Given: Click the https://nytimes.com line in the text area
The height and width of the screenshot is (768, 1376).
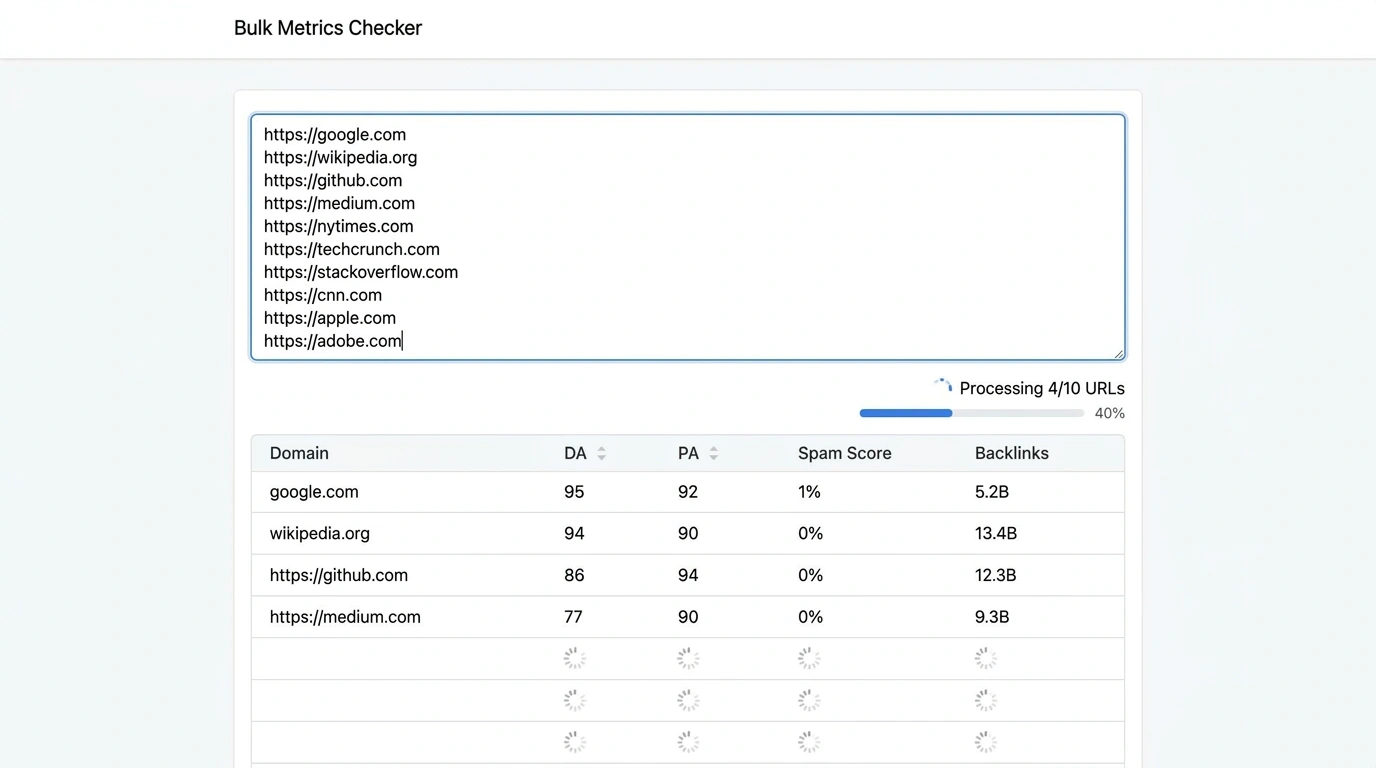Looking at the screenshot, I should click(x=339, y=226).
